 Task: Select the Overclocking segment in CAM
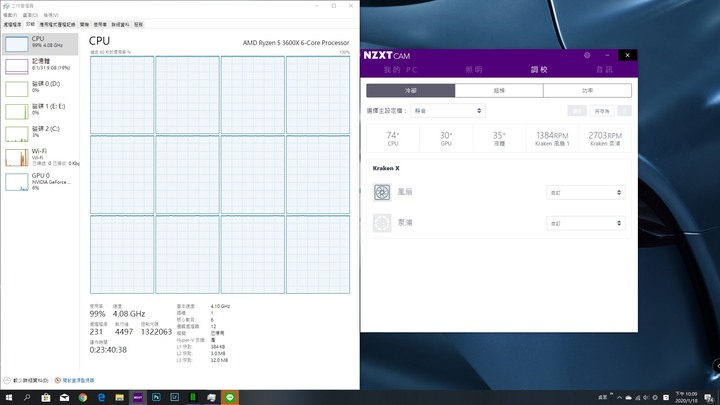point(499,90)
